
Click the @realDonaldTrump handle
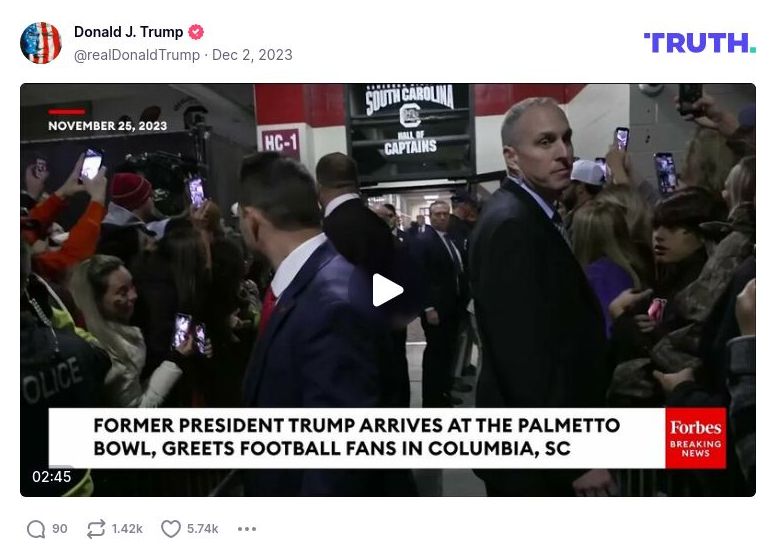click(x=137, y=55)
